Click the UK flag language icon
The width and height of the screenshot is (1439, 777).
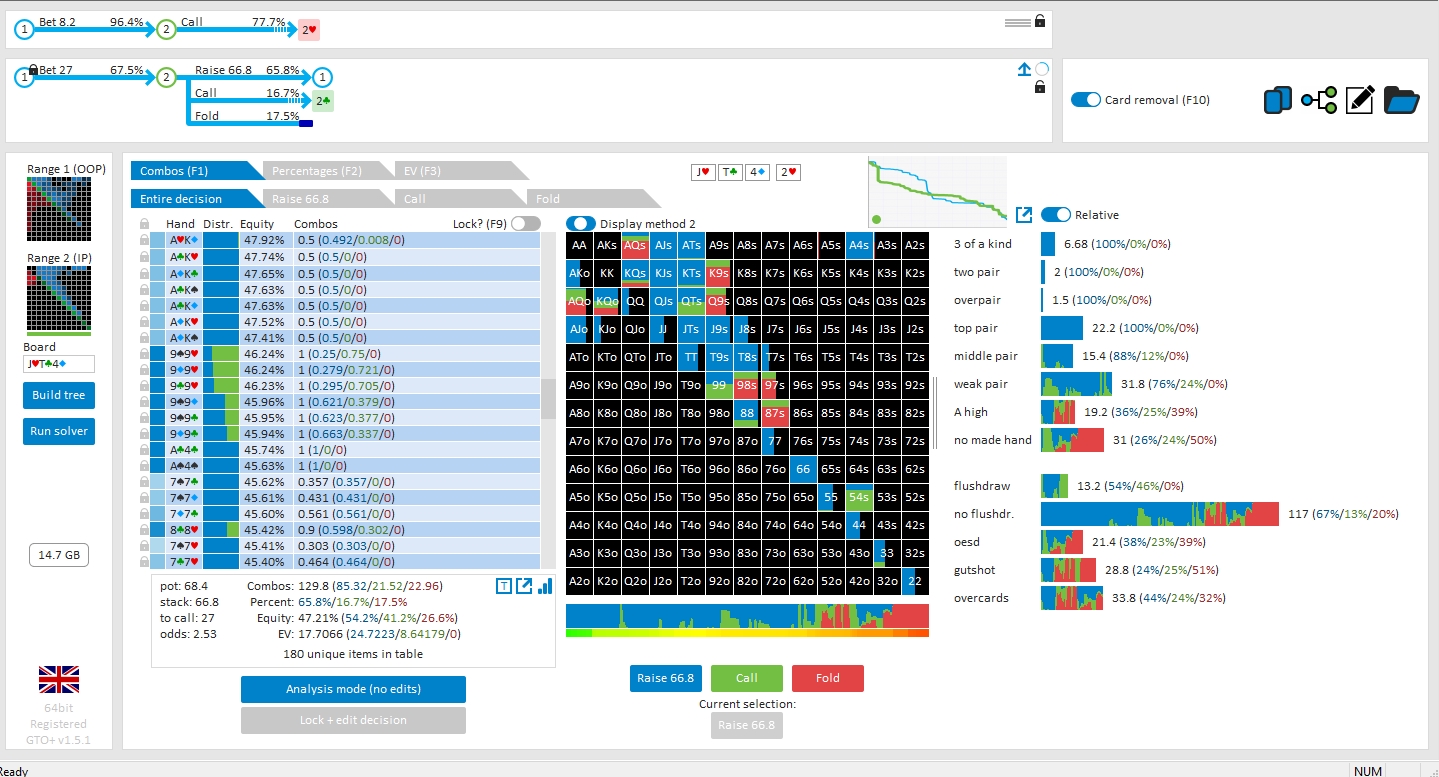tap(59, 679)
